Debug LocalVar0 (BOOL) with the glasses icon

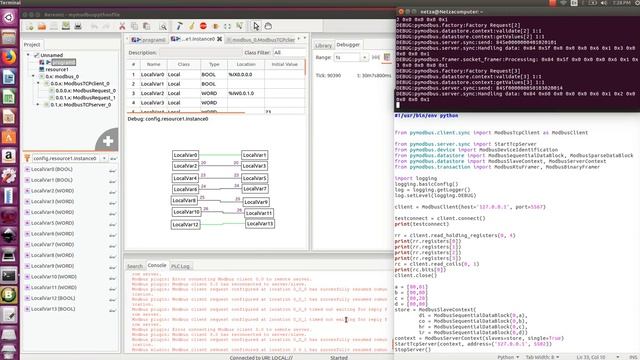tap(112, 170)
